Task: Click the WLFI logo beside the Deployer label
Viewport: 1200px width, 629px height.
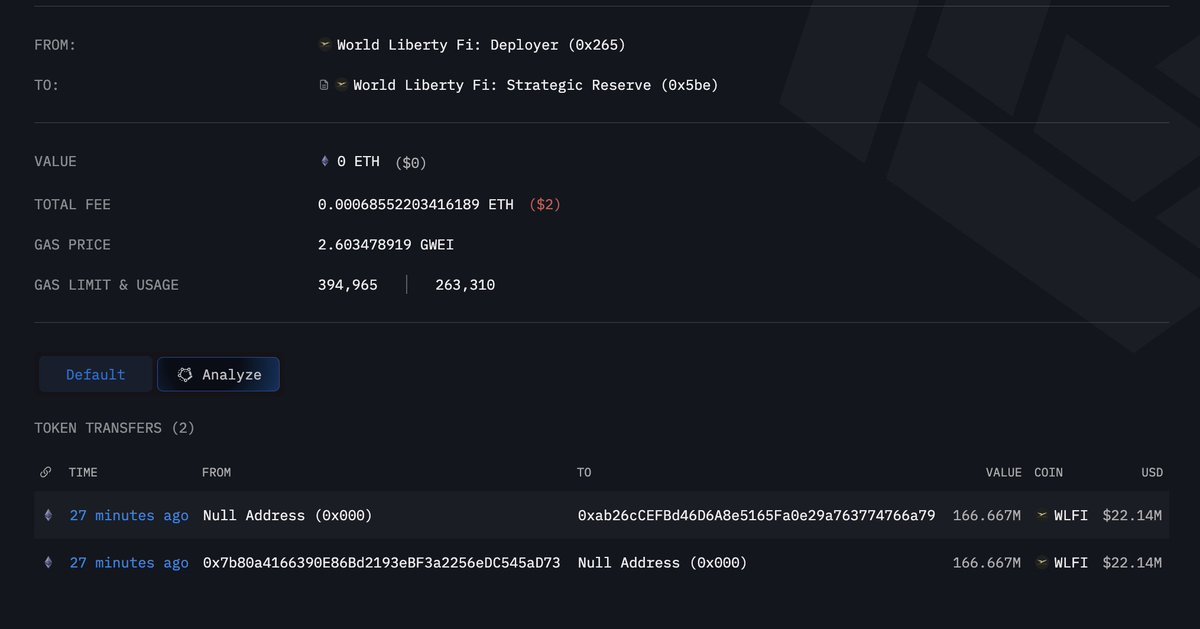Action: (x=325, y=45)
